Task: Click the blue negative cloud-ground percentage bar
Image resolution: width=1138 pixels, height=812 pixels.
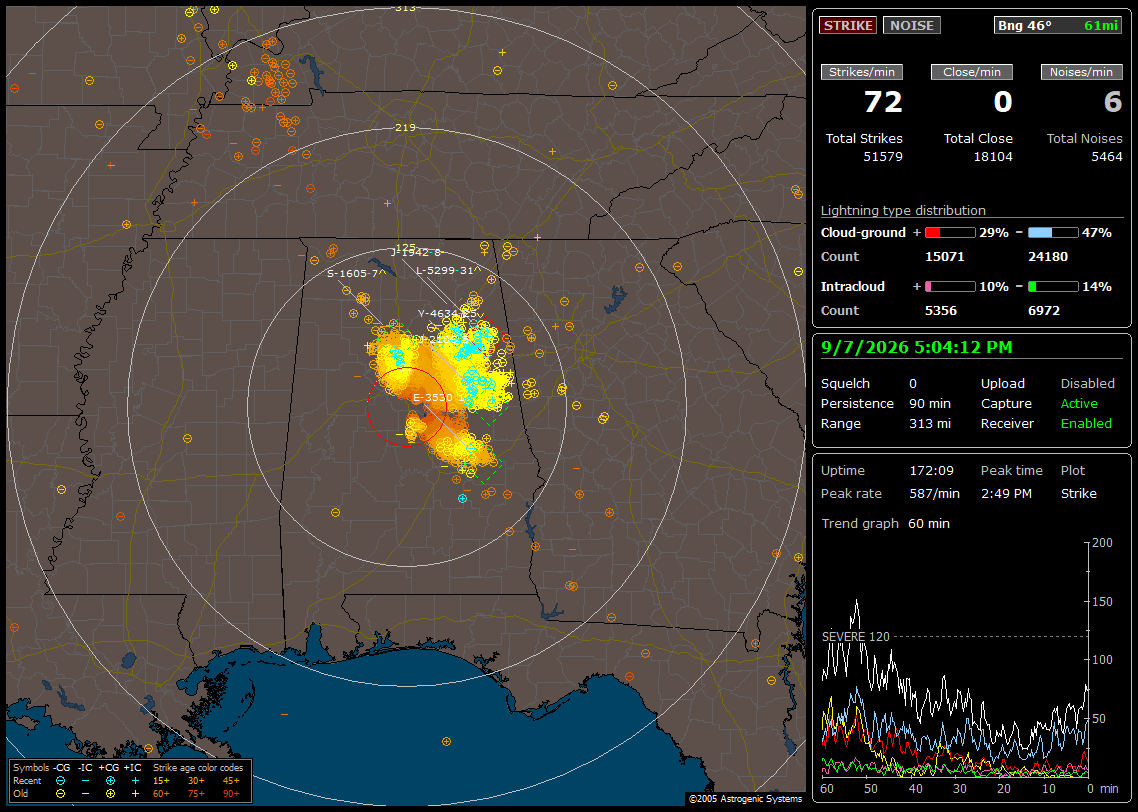Action: click(1053, 233)
